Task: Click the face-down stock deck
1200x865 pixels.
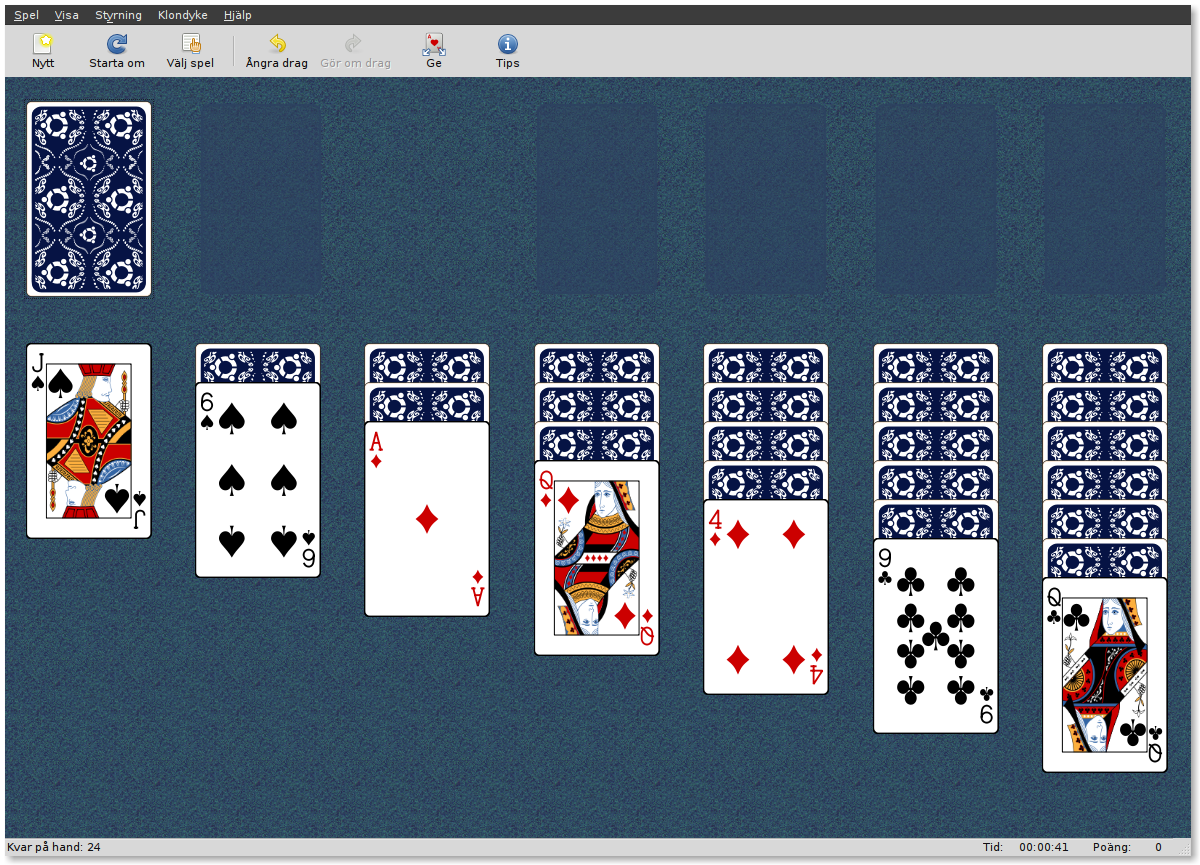Action: 89,199
